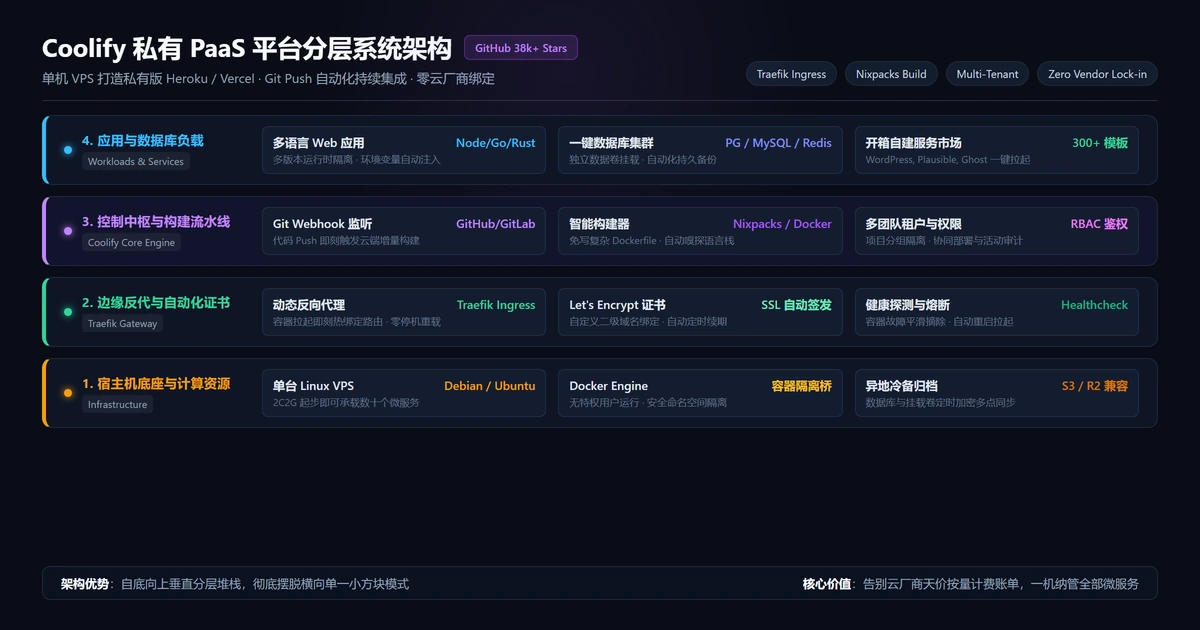Image resolution: width=1200 pixels, height=630 pixels.
Task: Click the Node/Go/Rust tag
Action: click(x=495, y=143)
